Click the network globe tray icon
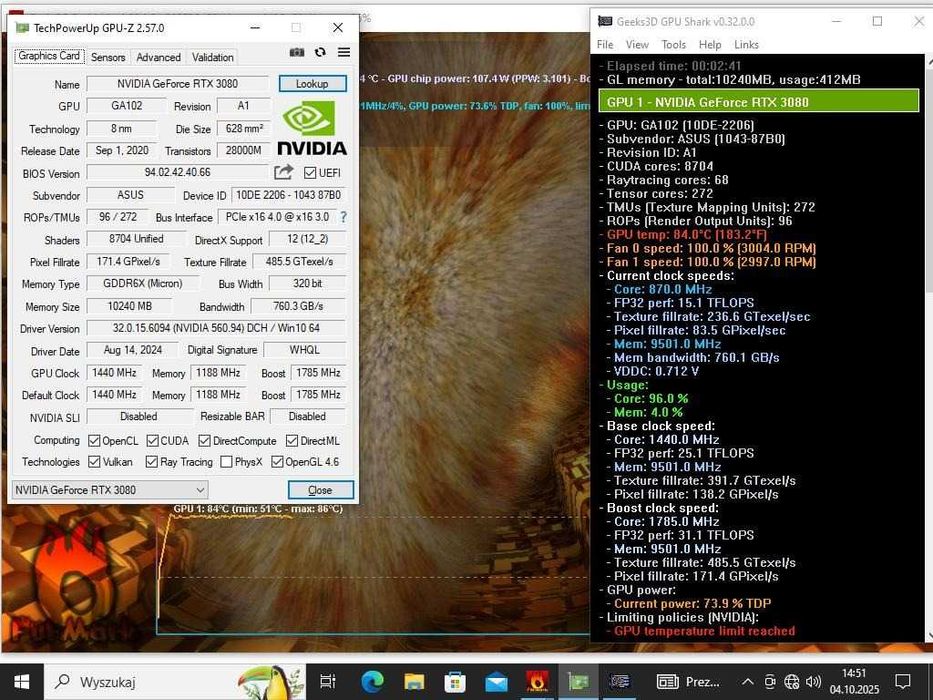Screen dimensions: 933x700 coord(791,682)
